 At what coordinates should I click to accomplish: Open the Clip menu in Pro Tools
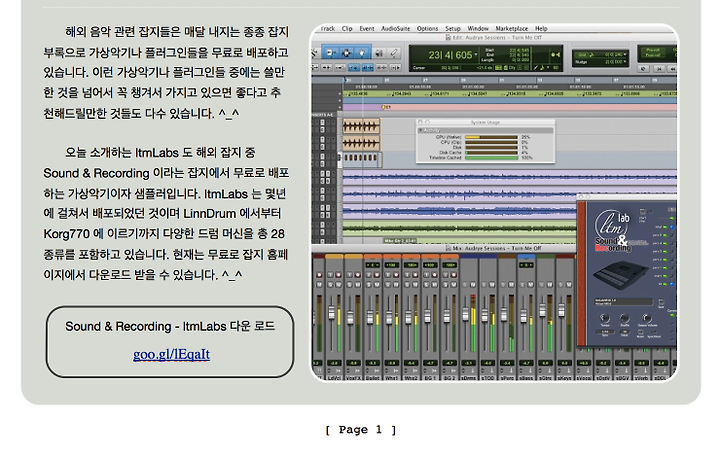[x=347, y=28]
